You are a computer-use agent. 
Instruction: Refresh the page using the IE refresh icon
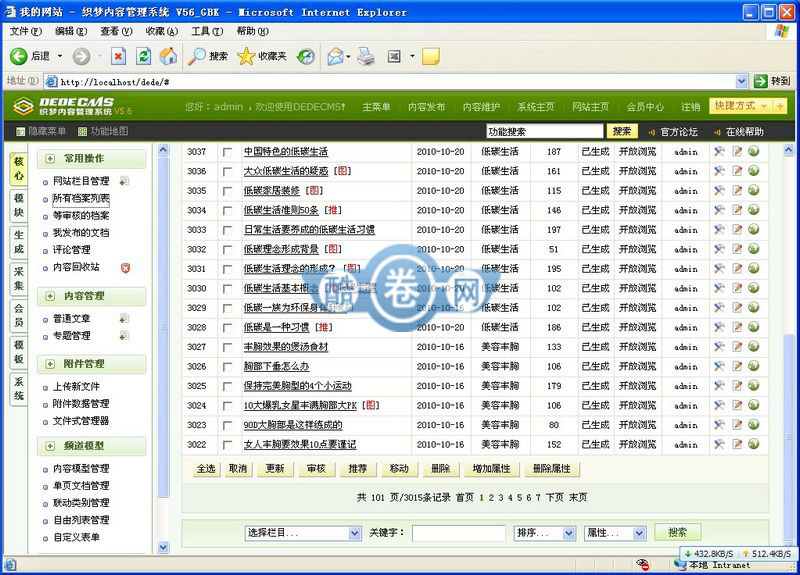(x=143, y=56)
